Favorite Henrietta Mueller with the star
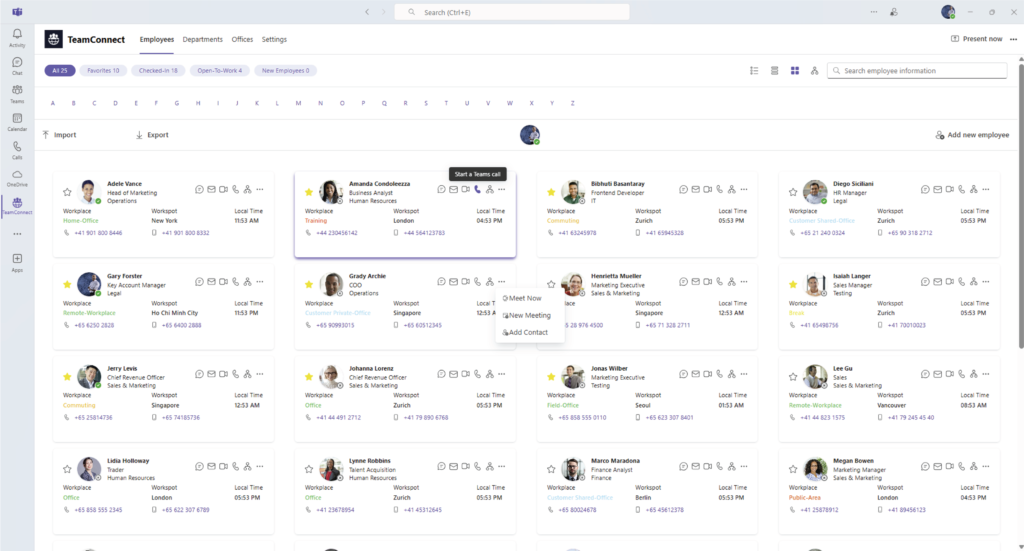 tap(551, 285)
